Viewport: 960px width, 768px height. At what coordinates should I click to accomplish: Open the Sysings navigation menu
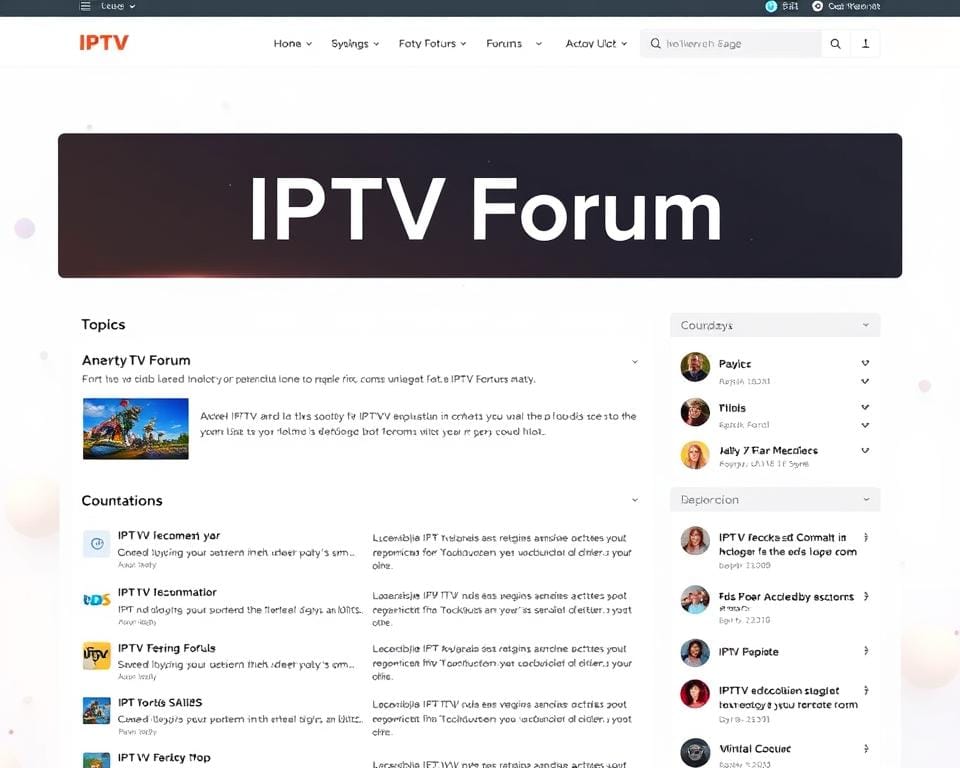[x=356, y=44]
